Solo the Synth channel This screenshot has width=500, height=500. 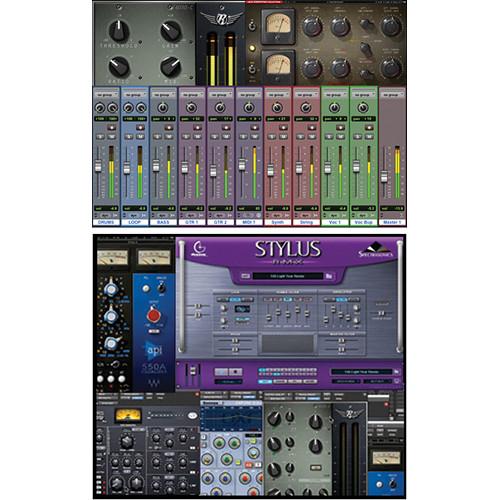[272, 137]
